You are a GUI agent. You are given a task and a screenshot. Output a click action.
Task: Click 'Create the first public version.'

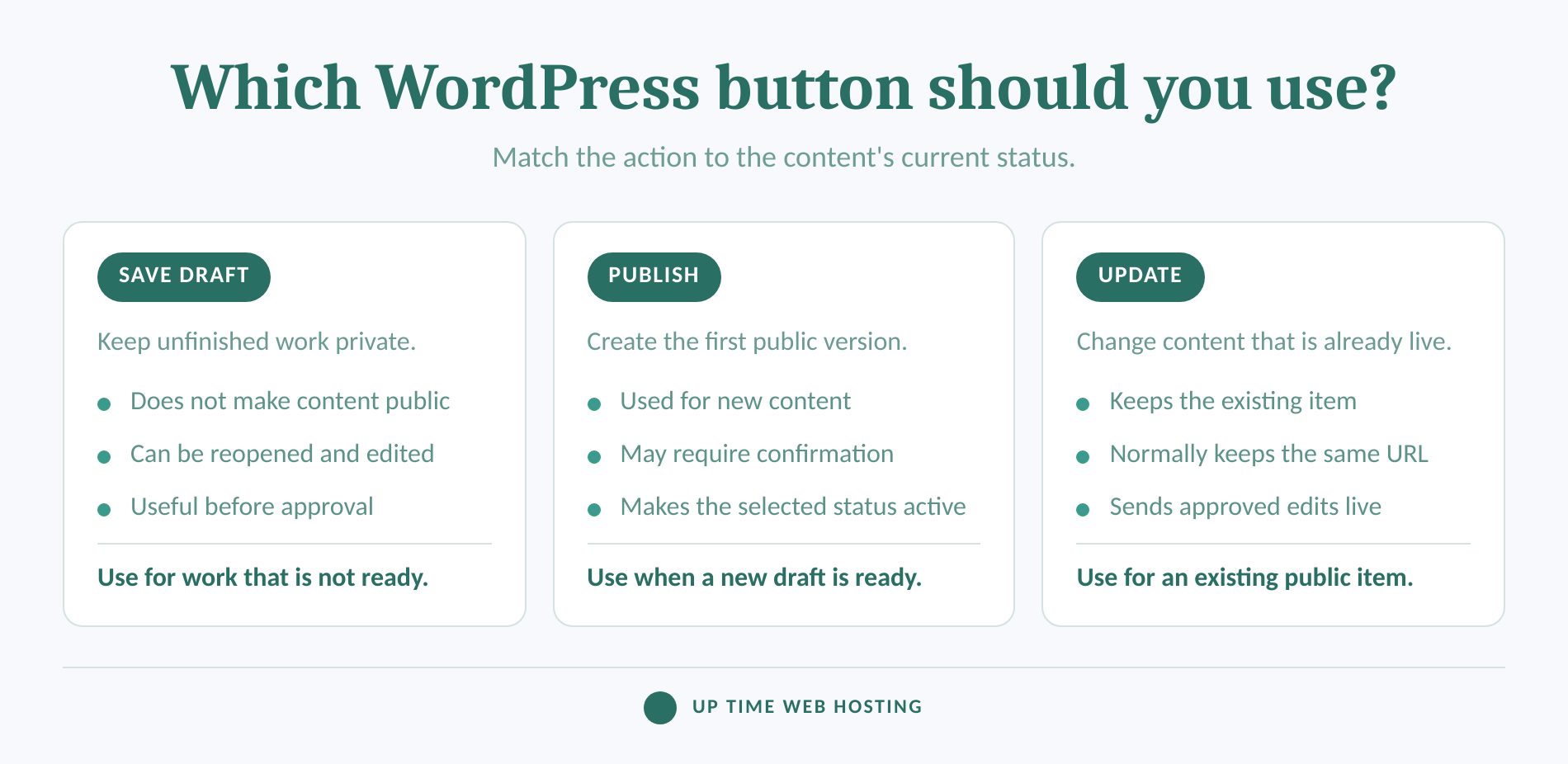coord(747,342)
